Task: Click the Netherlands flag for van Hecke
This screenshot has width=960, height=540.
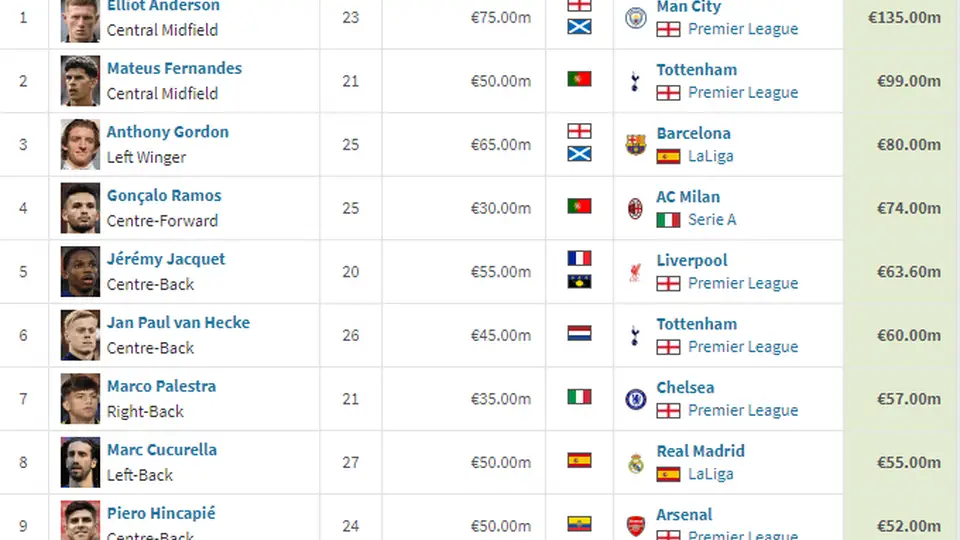Action: coord(579,333)
